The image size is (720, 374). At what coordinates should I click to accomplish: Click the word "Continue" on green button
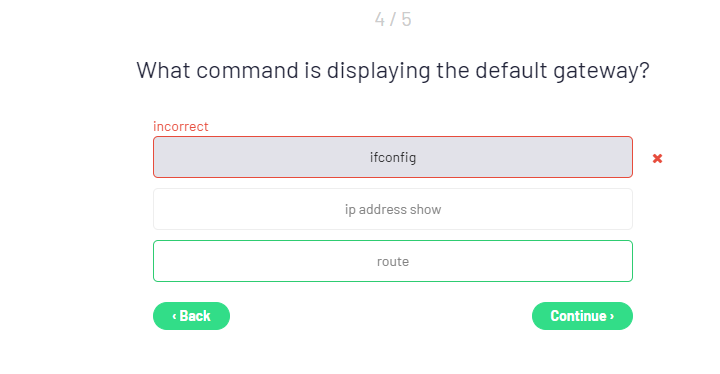(x=579, y=316)
